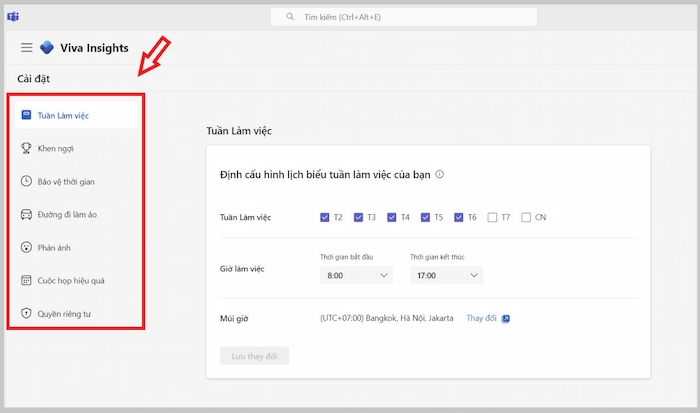The height and width of the screenshot is (413, 700).
Task: Click the Lưu thay đổi button
Action: pyautogui.click(x=254, y=356)
